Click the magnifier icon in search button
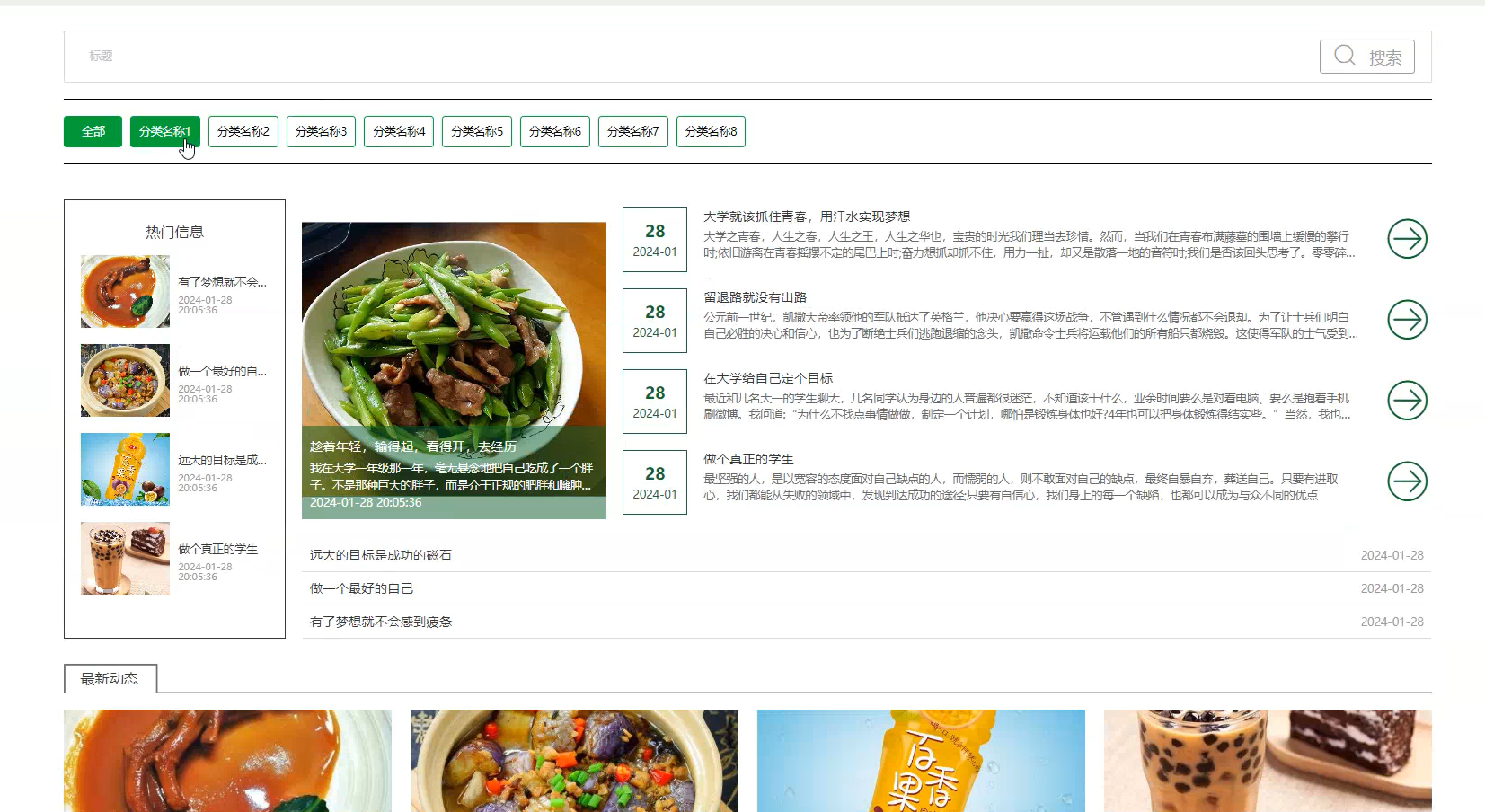The image size is (1485, 812). click(x=1344, y=56)
